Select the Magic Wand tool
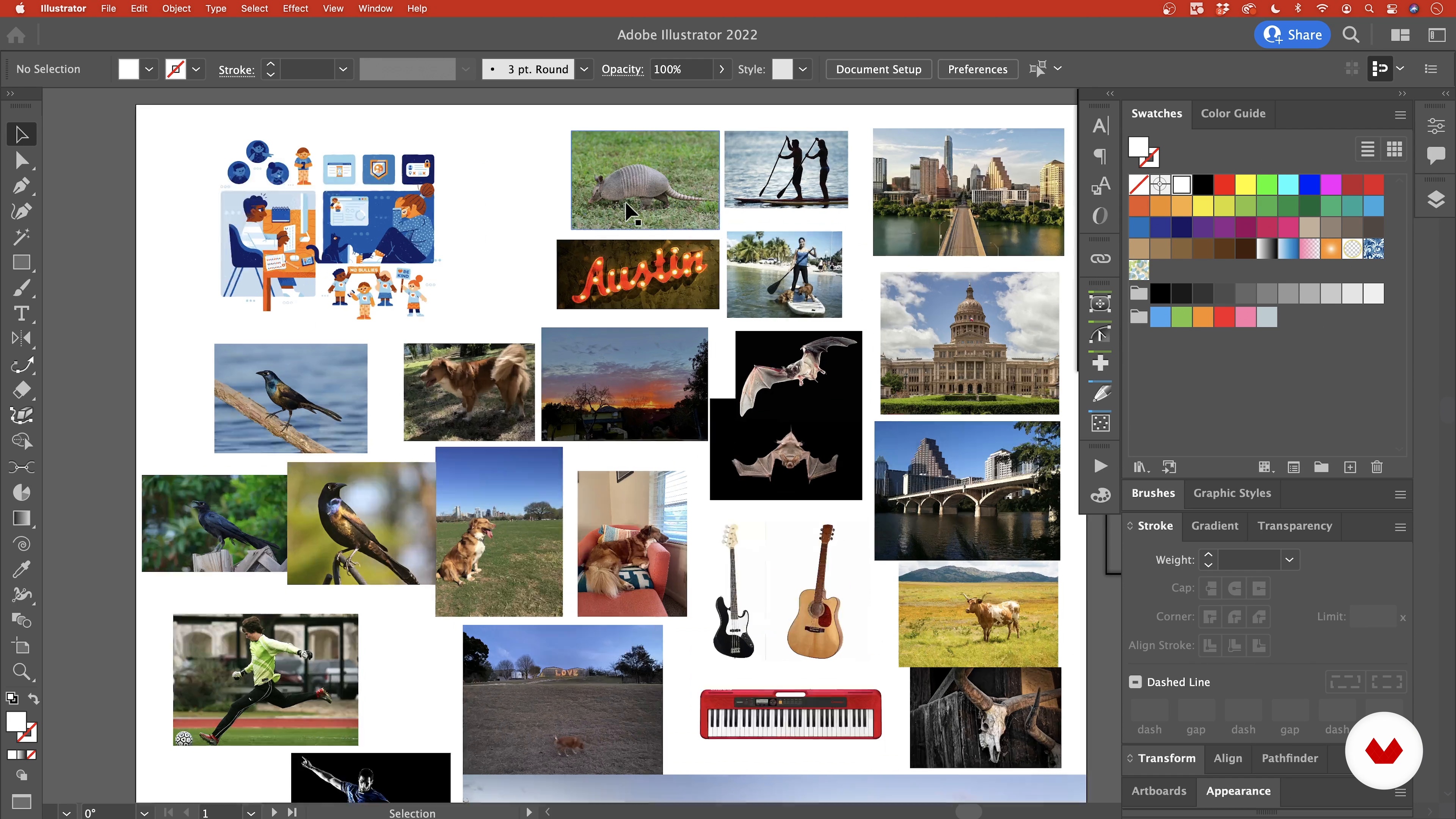This screenshot has height=819, width=1456. click(22, 237)
